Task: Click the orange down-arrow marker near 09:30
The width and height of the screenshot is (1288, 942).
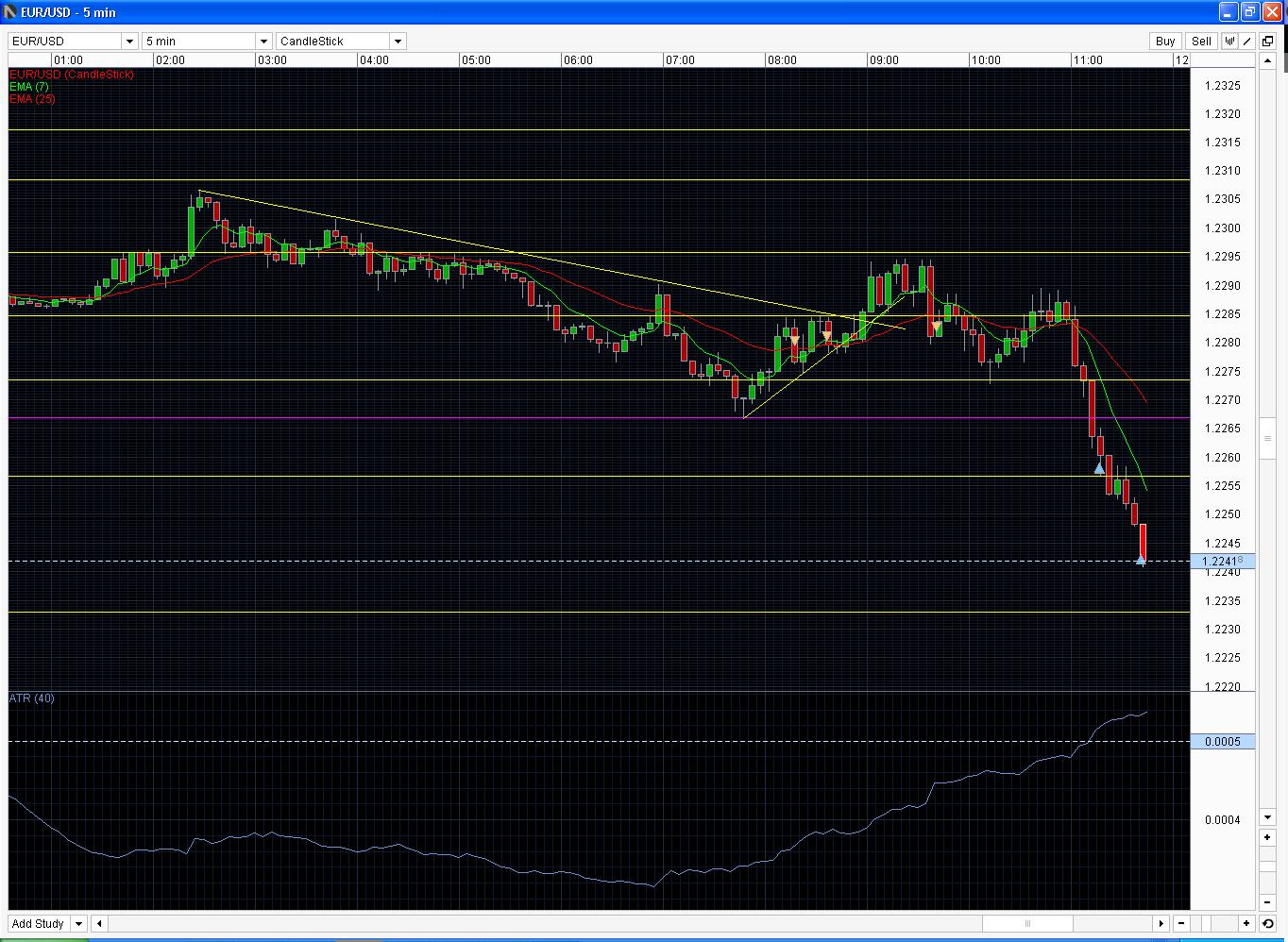Action: (x=936, y=327)
